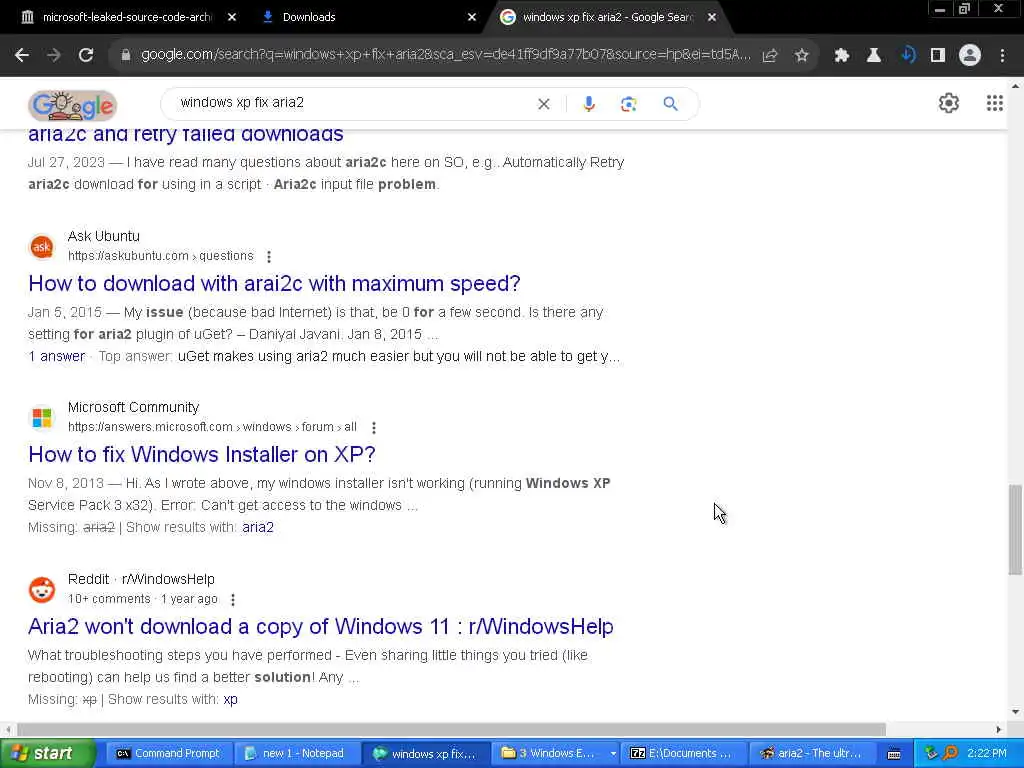
Task: Go back using the browser back arrow
Action: pyautogui.click(x=22, y=56)
